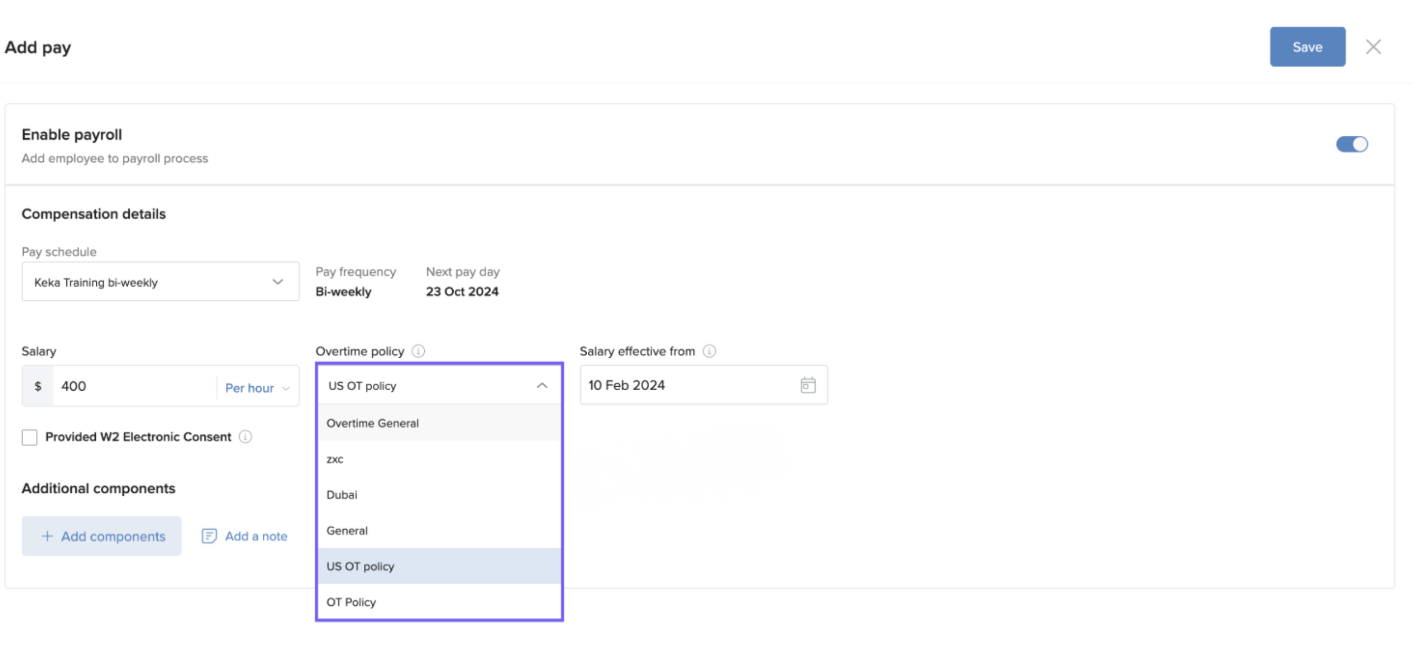Click info icon beside Overtime policy
Screen dimensions: 1424x661
(418, 351)
